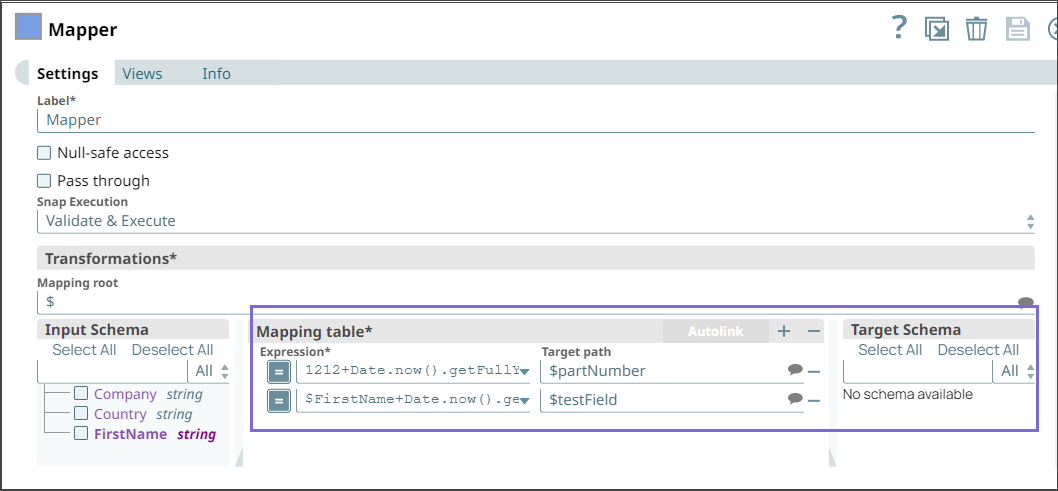This screenshot has height=491, width=1058.
Task: Click Select All in Input Schema
Action: [x=84, y=350]
